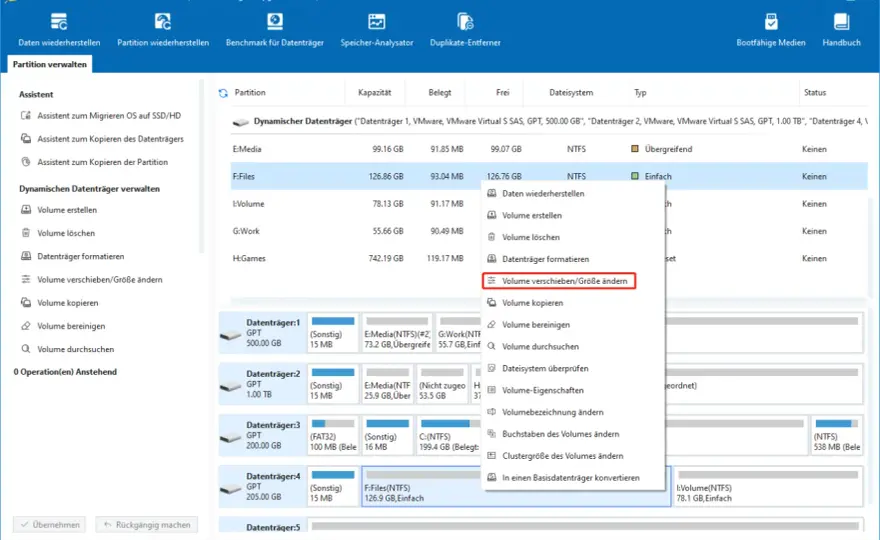This screenshot has height=540, width=880.
Task: Choose Volume verschieben/Größe ändern in context menu
Action: [559, 281]
